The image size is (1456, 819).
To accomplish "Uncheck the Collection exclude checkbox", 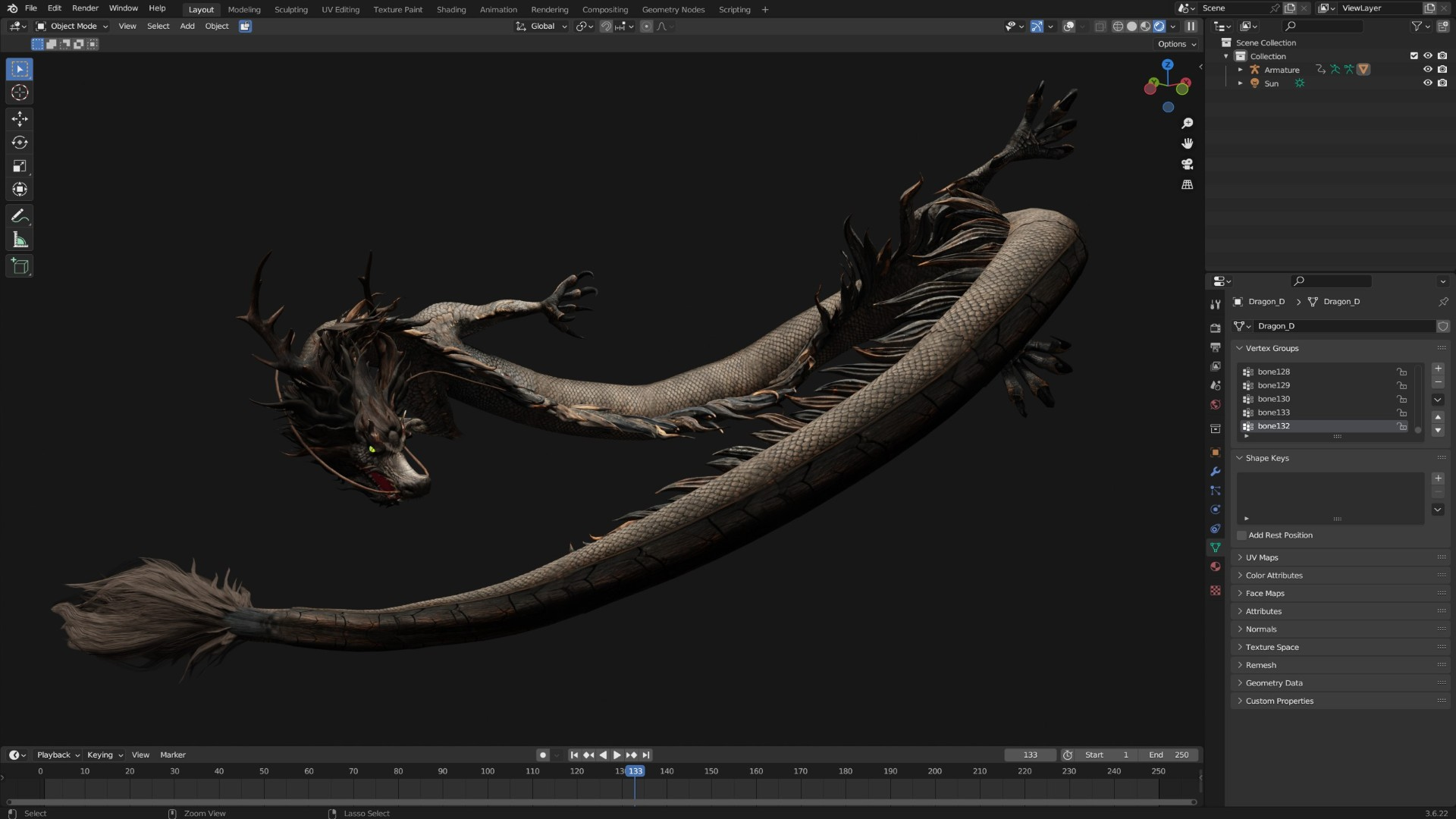I will [x=1414, y=56].
